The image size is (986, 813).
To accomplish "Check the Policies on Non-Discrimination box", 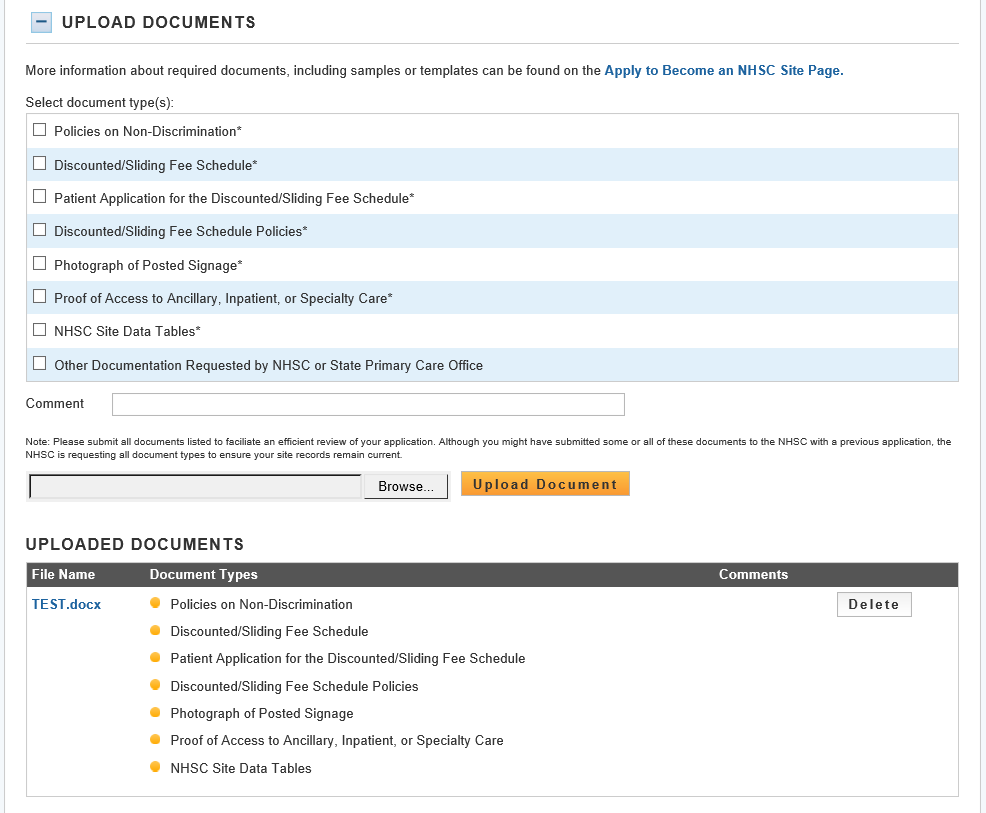I will click(x=40, y=130).
